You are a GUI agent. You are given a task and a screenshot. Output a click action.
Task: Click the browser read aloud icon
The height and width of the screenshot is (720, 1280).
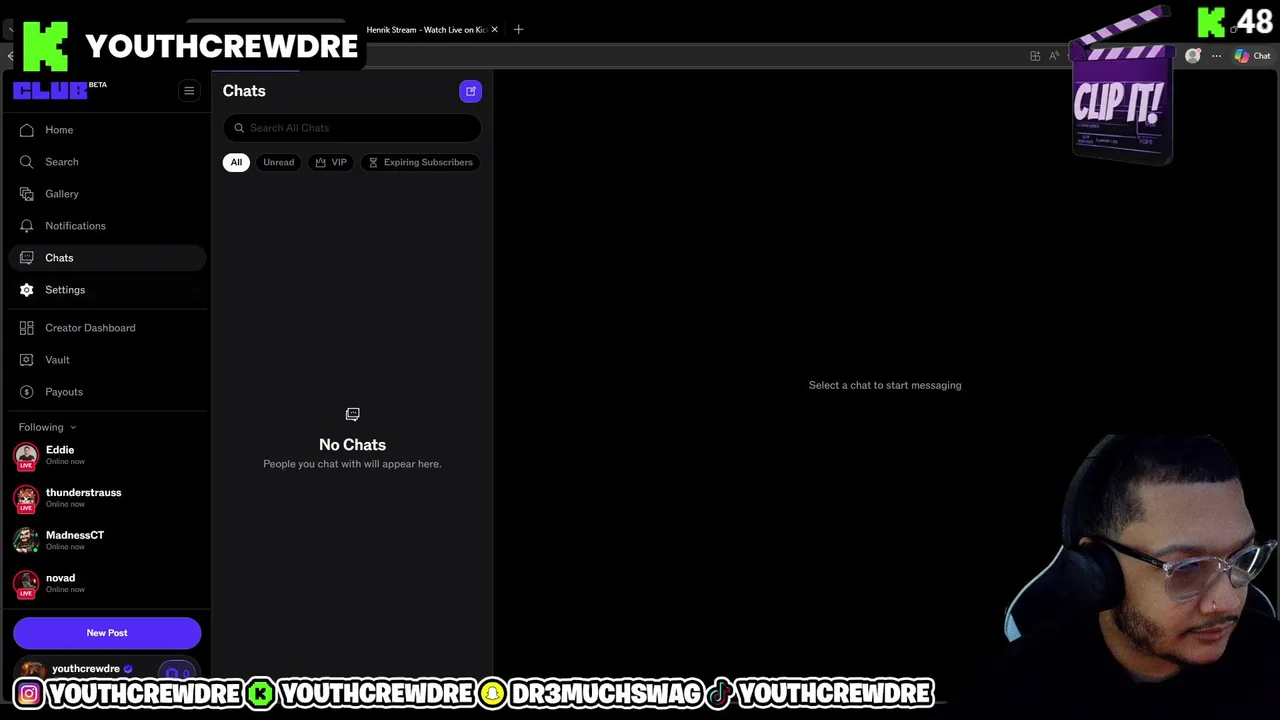pos(1054,56)
